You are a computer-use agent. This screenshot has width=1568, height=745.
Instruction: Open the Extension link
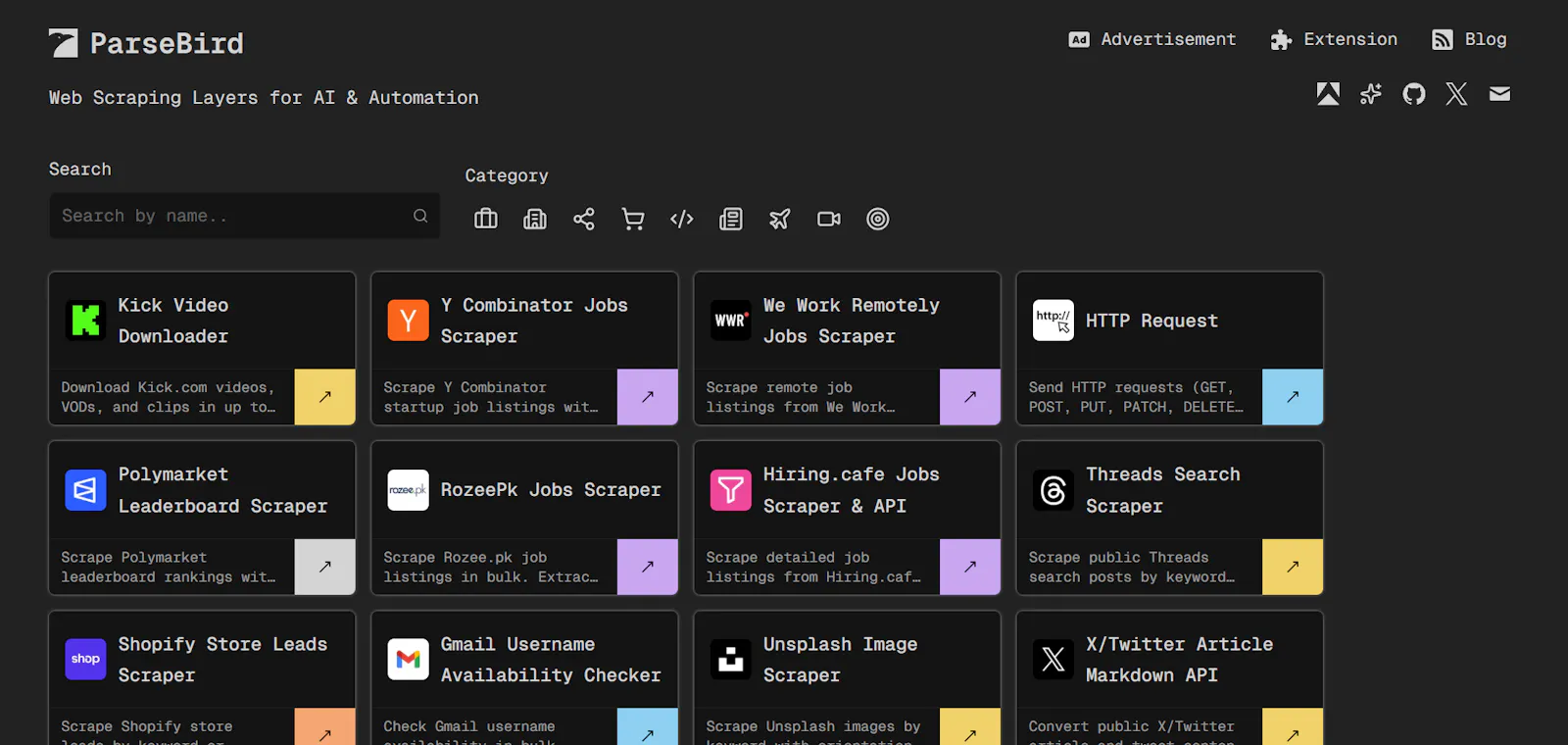1334,39
